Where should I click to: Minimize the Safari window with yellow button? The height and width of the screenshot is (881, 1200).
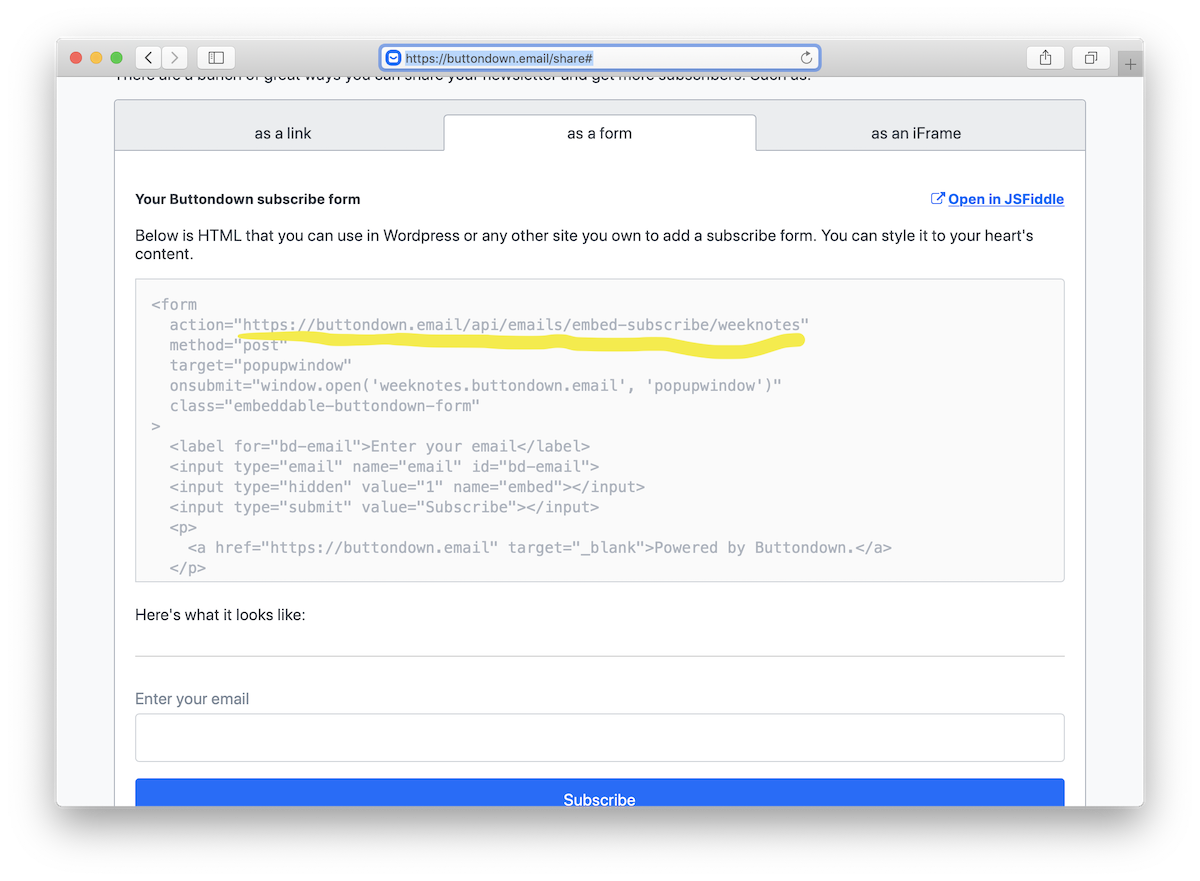[96, 58]
